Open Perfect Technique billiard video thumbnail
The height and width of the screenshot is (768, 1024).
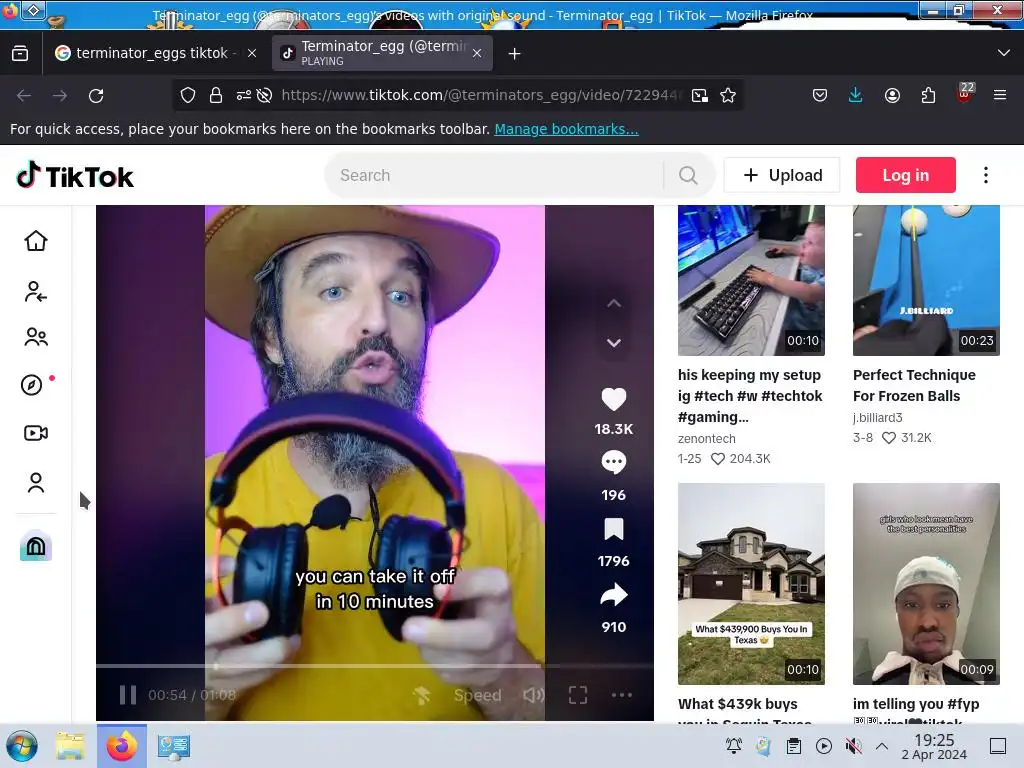(x=926, y=280)
